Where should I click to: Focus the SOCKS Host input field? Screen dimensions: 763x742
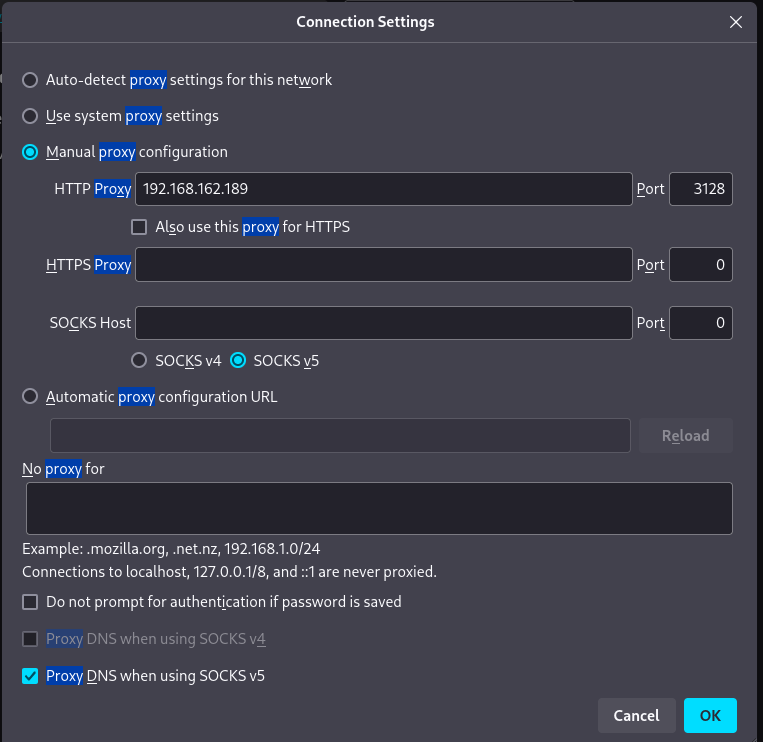(x=383, y=323)
